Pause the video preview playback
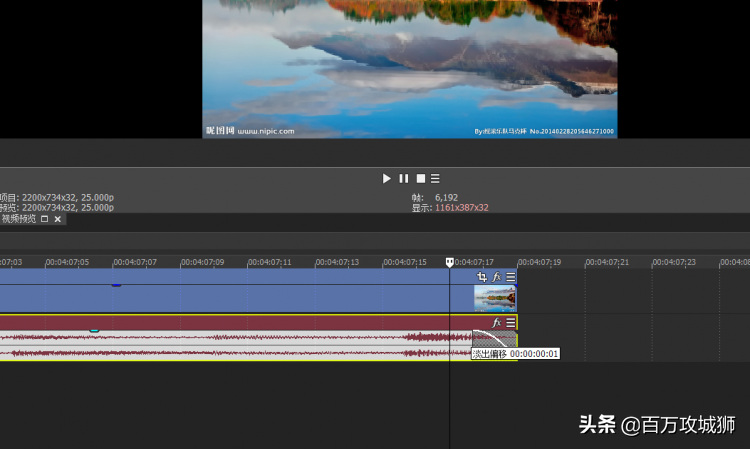This screenshot has width=750, height=449. [404, 178]
